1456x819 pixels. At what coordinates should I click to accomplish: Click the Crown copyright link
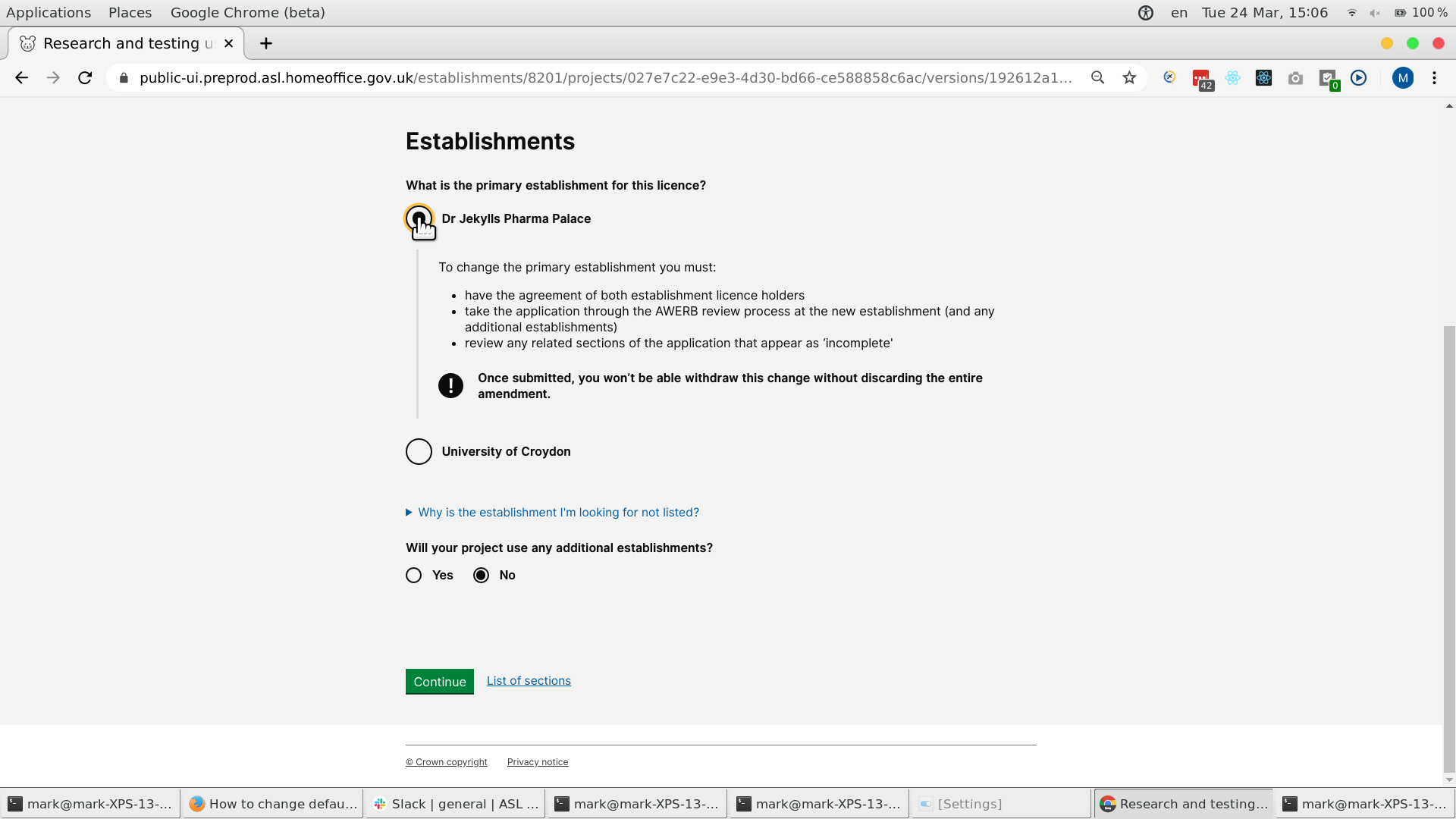445,761
